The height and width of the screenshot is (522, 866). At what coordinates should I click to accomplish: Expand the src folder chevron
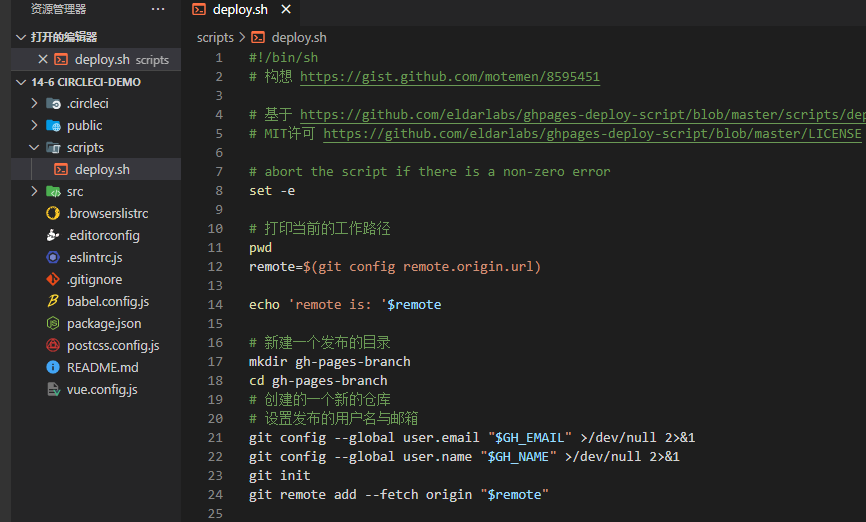[x=34, y=191]
